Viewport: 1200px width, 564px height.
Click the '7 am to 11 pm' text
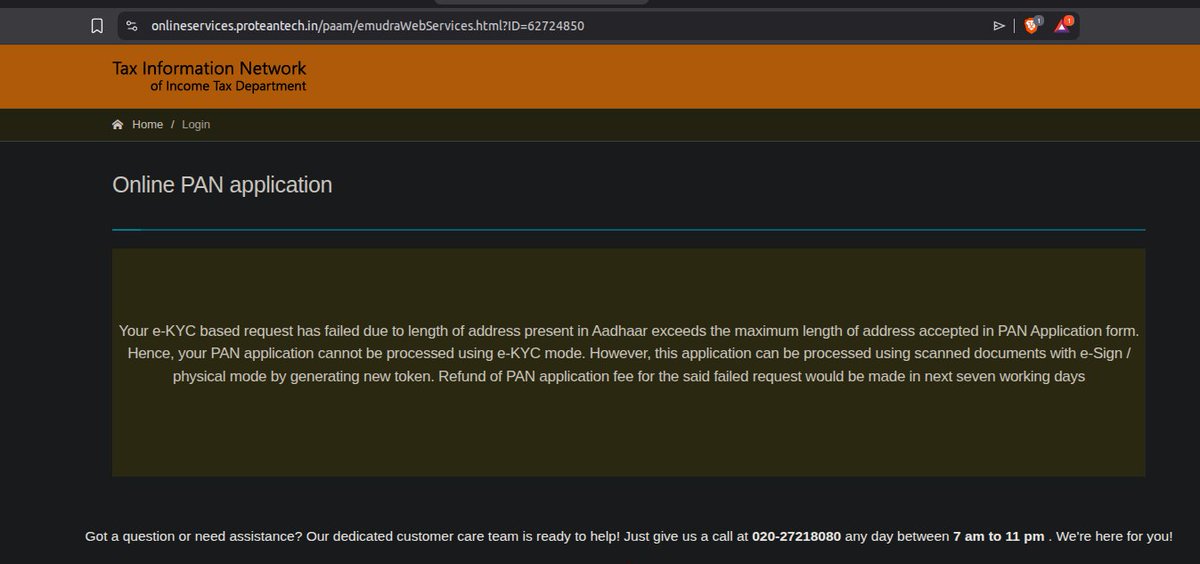pyautogui.click(x=998, y=537)
